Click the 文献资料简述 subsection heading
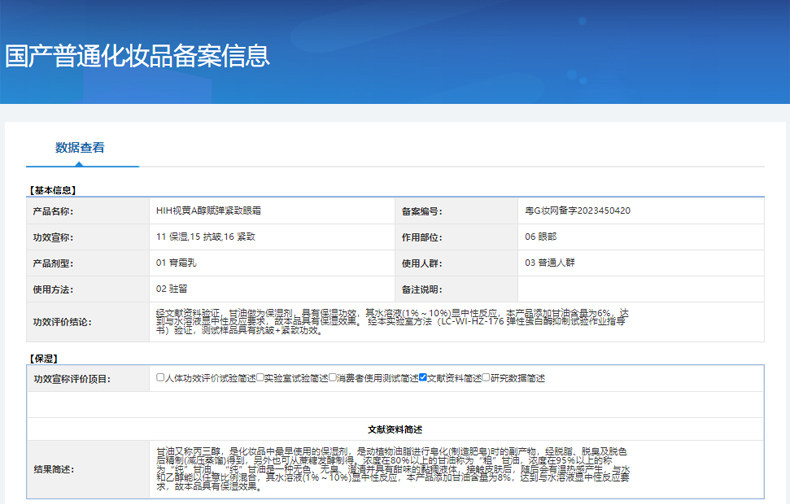 (x=396, y=428)
